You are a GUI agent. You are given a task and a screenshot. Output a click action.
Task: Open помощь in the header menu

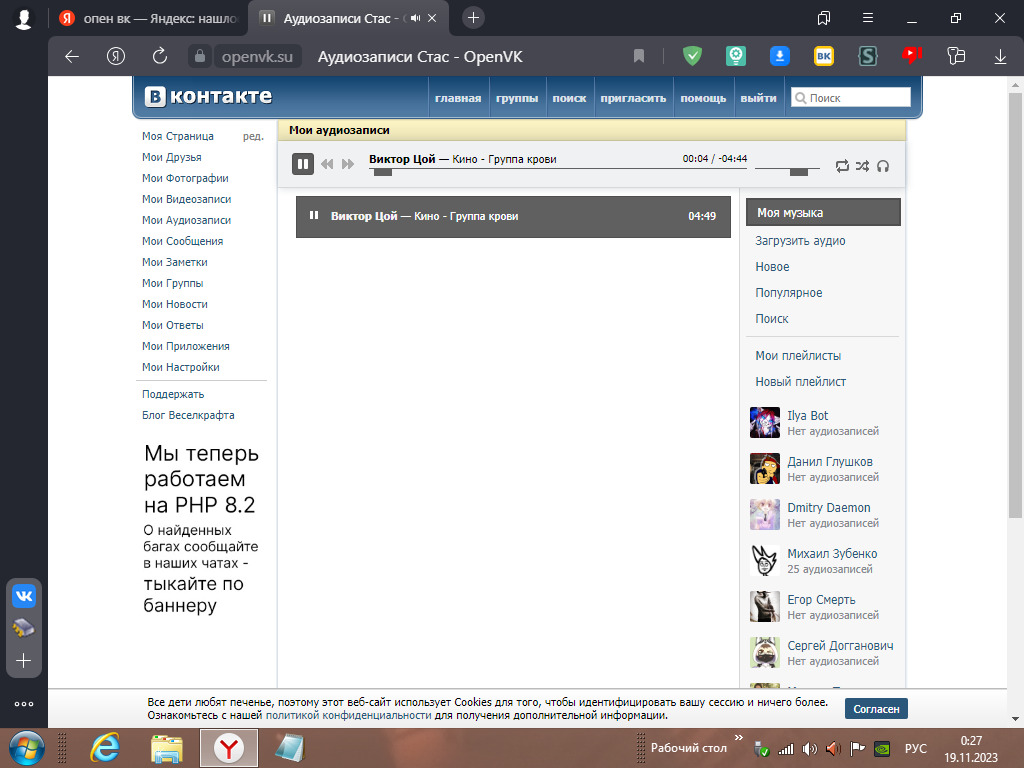[703, 98]
